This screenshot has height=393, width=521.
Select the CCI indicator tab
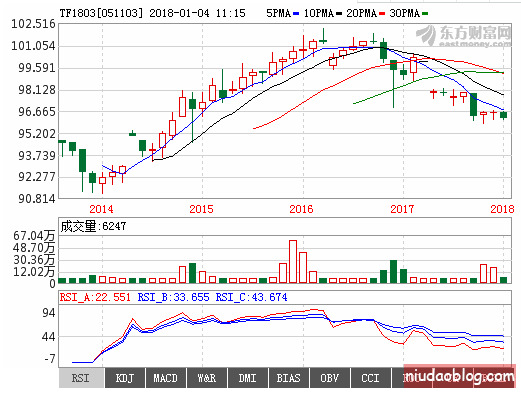pos(371,378)
